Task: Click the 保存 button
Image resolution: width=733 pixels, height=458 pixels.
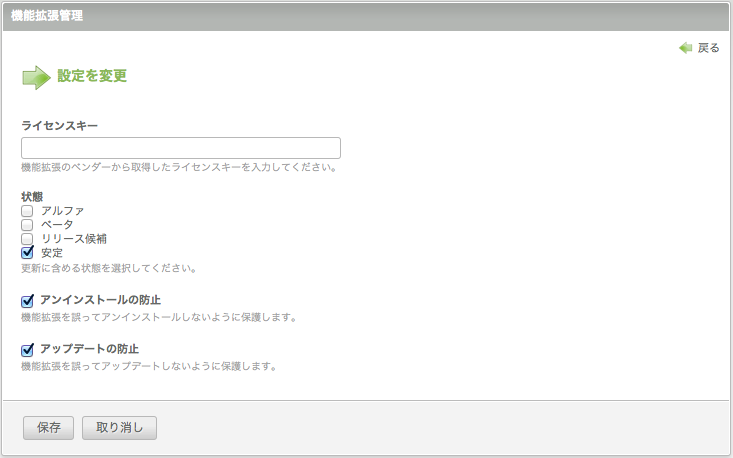Action: 49,428
